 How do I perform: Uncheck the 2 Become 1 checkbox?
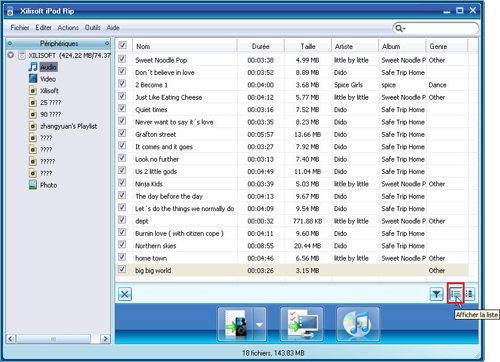coord(122,83)
